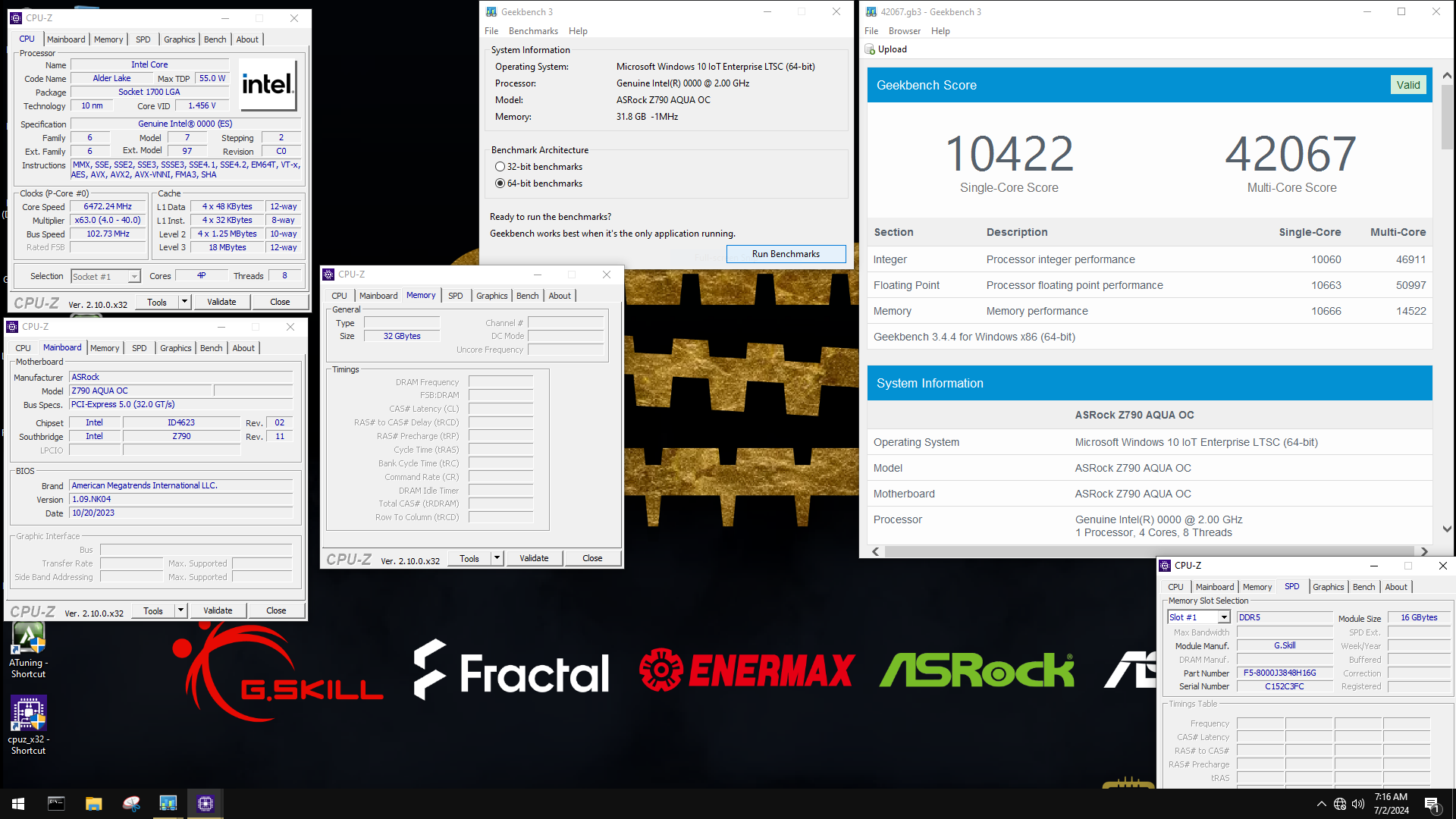This screenshot has width=1456, height=819.
Task: Switch to CPU tab in Mainboard window
Action: click(23, 348)
